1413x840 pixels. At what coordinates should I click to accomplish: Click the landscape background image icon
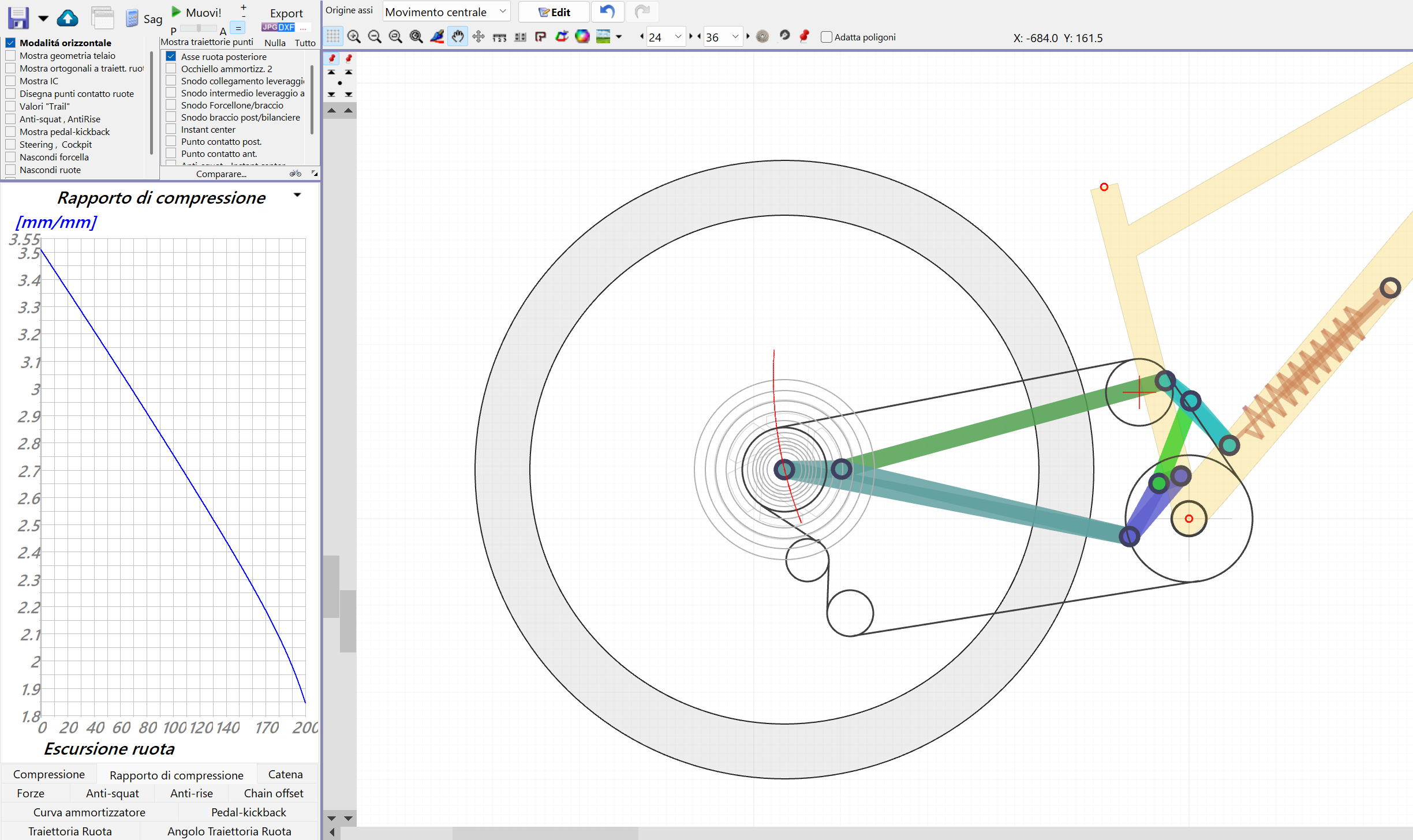coord(603,37)
